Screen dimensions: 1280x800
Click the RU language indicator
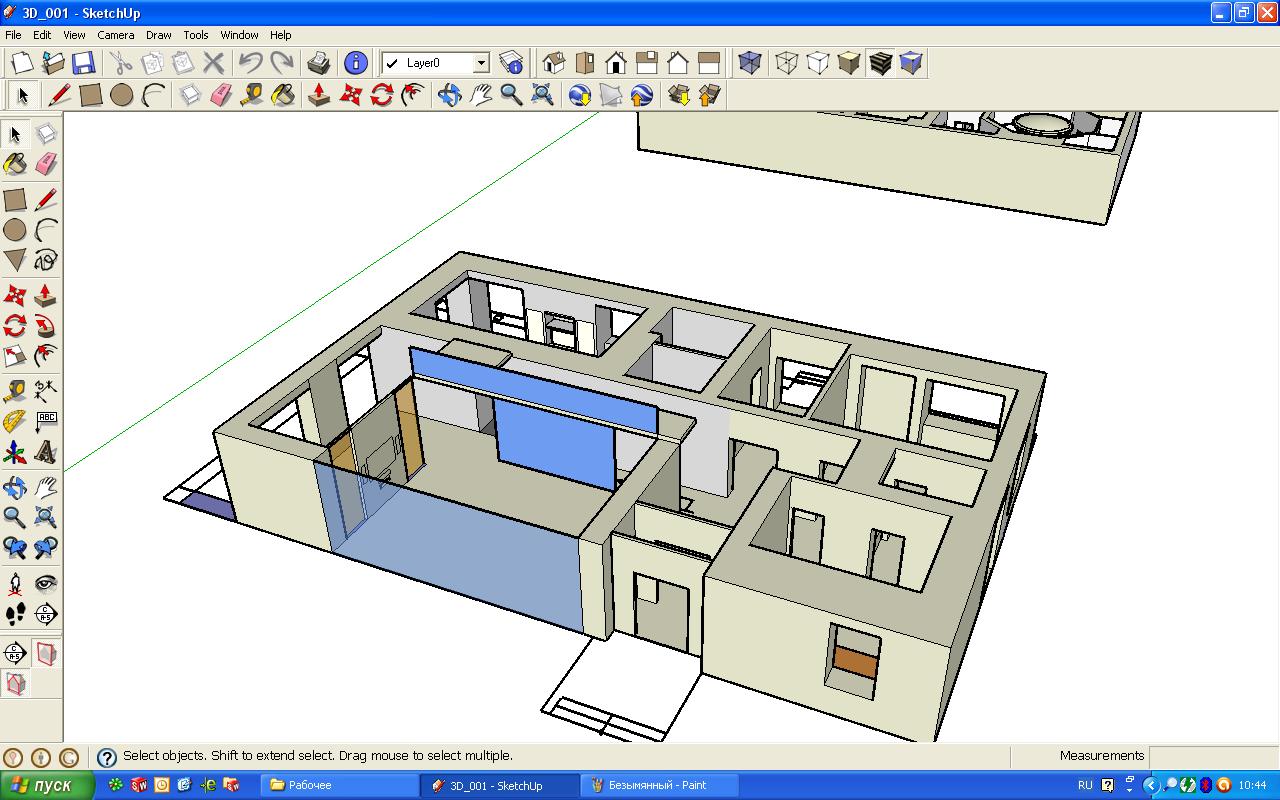coord(1085,785)
